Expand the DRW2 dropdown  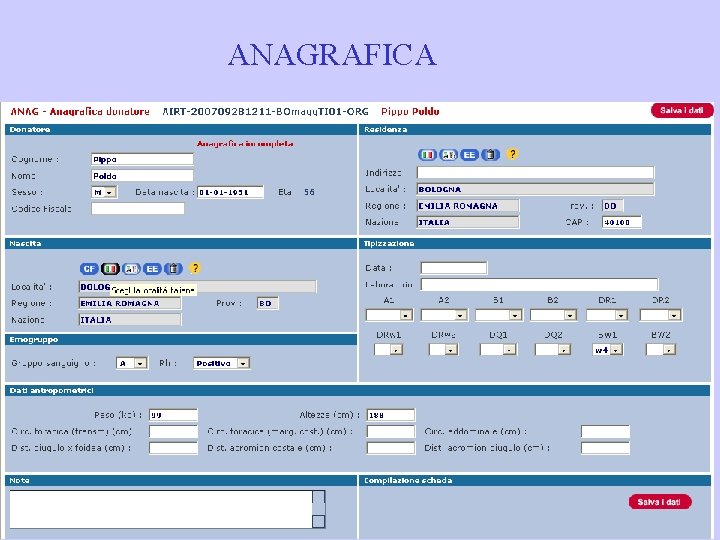443,350
